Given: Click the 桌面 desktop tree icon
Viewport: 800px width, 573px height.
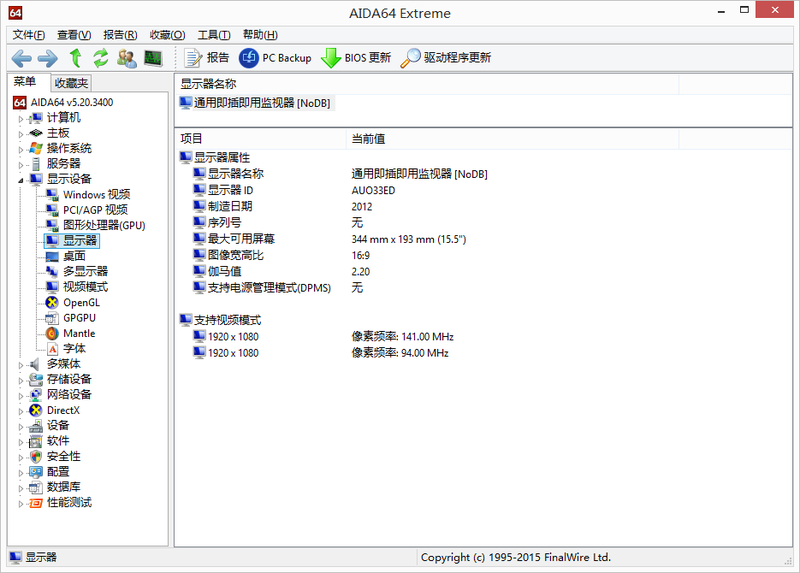Looking at the screenshot, I should pyautogui.click(x=52, y=256).
